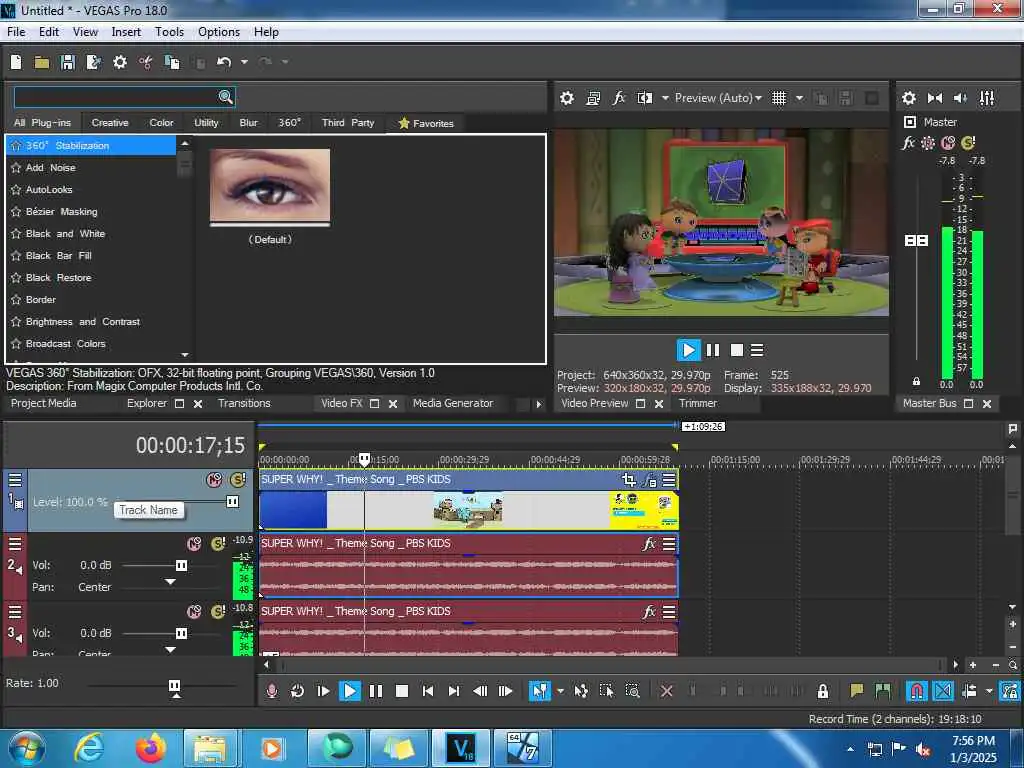The width and height of the screenshot is (1024, 768).
Task: Open a project with the folder icon
Action: click(x=42, y=62)
